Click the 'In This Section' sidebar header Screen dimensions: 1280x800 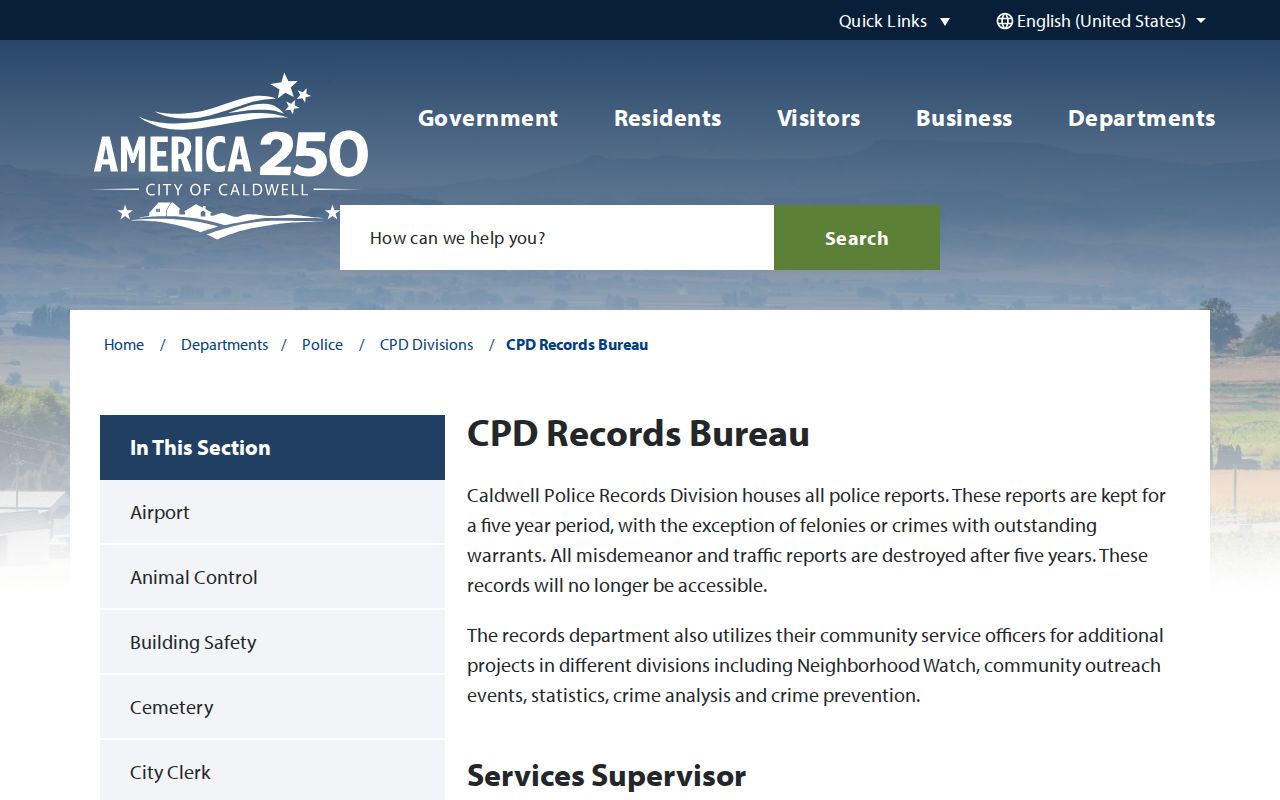pyautogui.click(x=272, y=447)
